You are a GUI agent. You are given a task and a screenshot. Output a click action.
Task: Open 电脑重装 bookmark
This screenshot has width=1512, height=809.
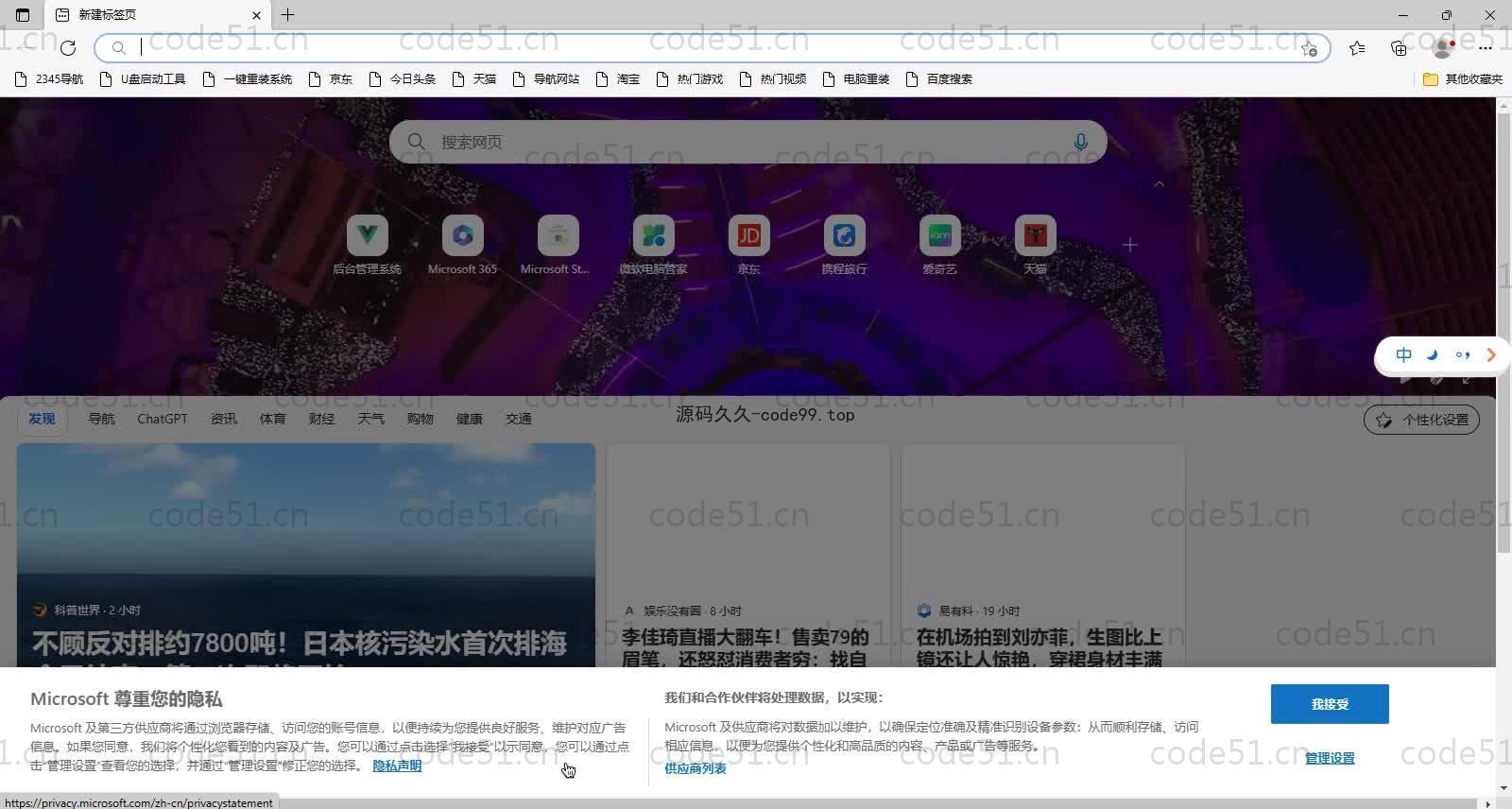(x=856, y=79)
